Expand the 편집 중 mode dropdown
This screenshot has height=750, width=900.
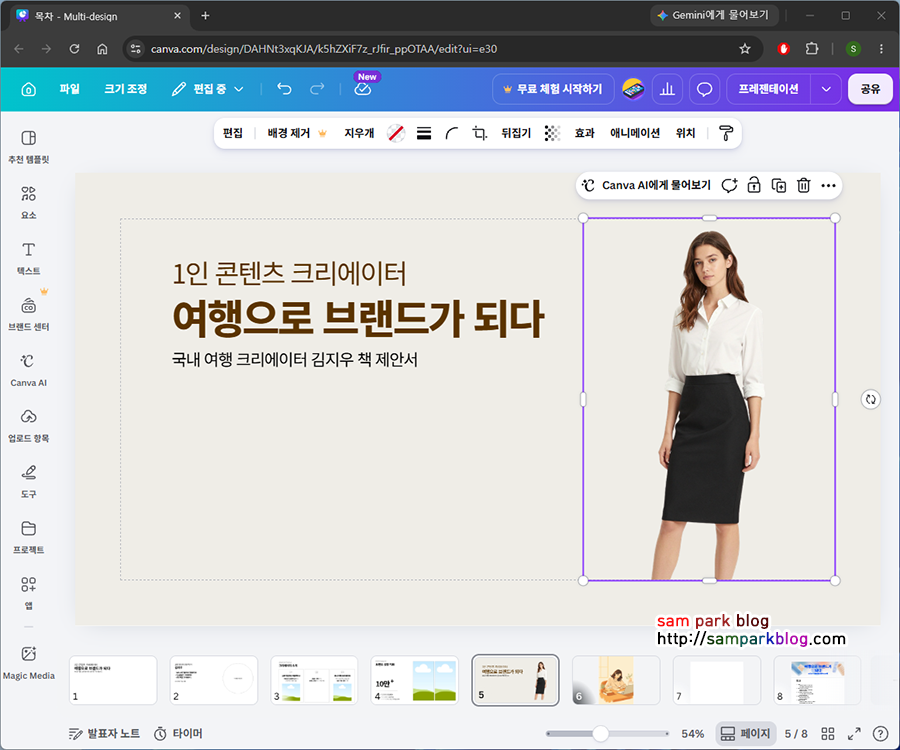click(208, 89)
